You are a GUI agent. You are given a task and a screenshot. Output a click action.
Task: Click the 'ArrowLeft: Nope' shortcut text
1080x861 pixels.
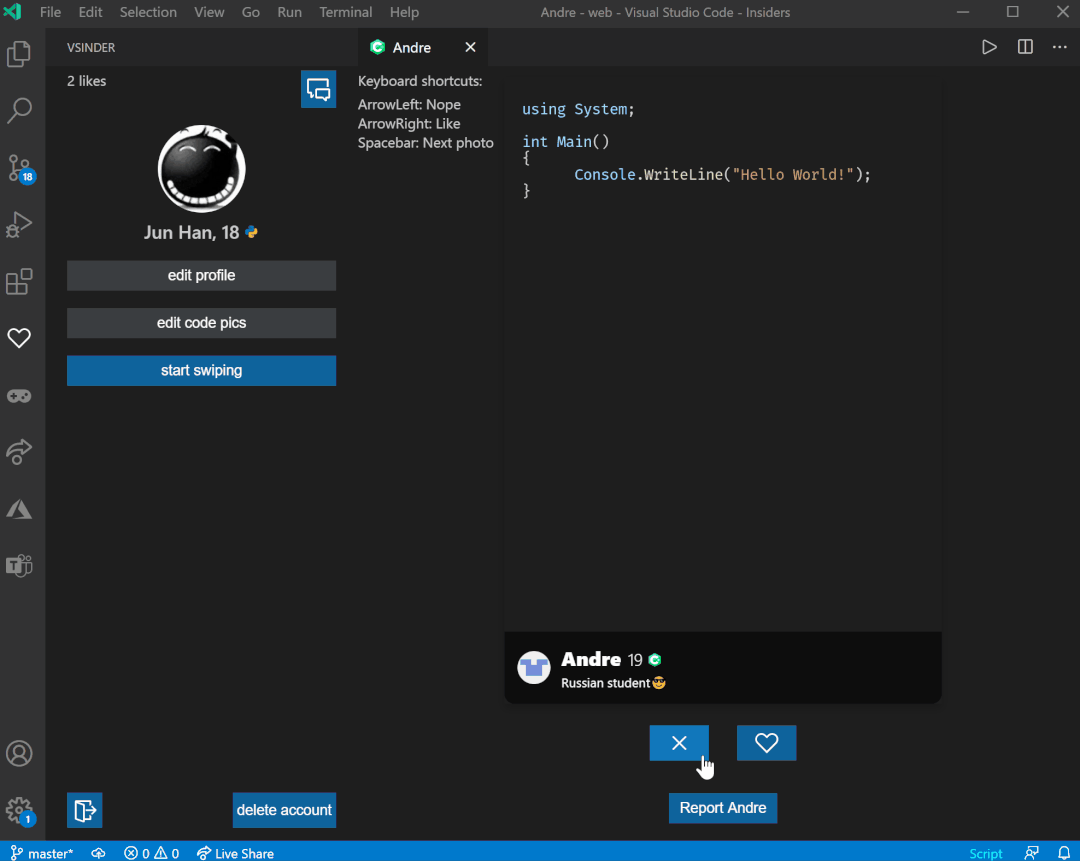tap(409, 105)
